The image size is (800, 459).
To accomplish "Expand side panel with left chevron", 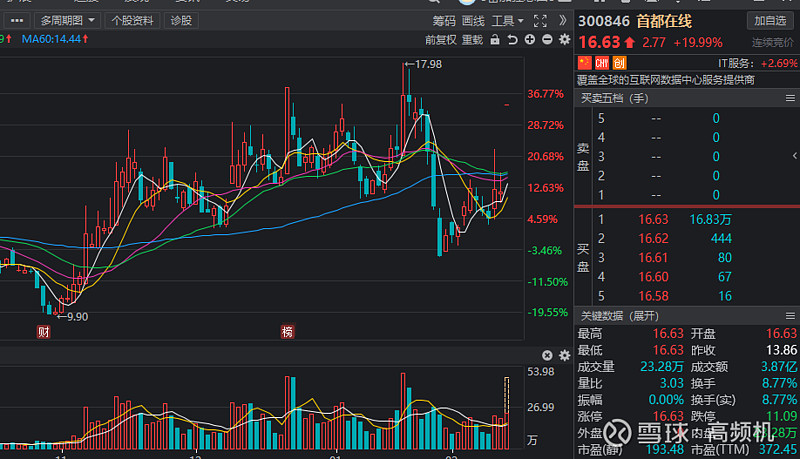I will pos(794,156).
